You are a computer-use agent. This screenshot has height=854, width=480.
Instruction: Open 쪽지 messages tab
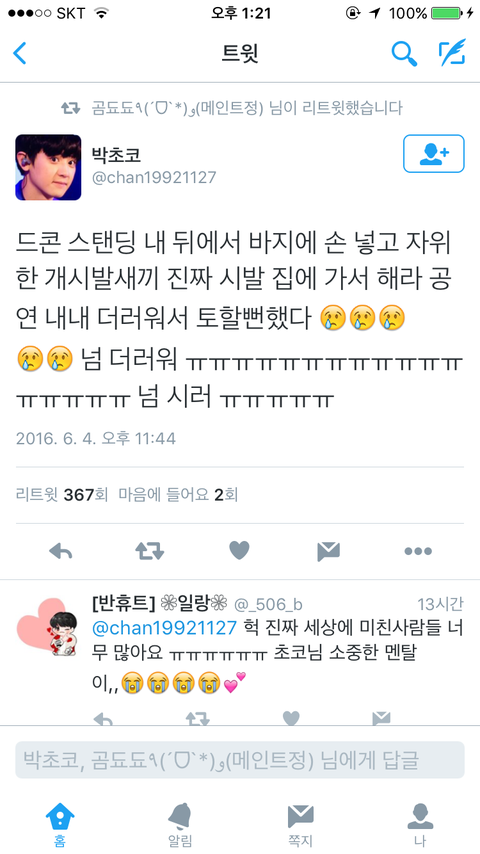point(300,825)
